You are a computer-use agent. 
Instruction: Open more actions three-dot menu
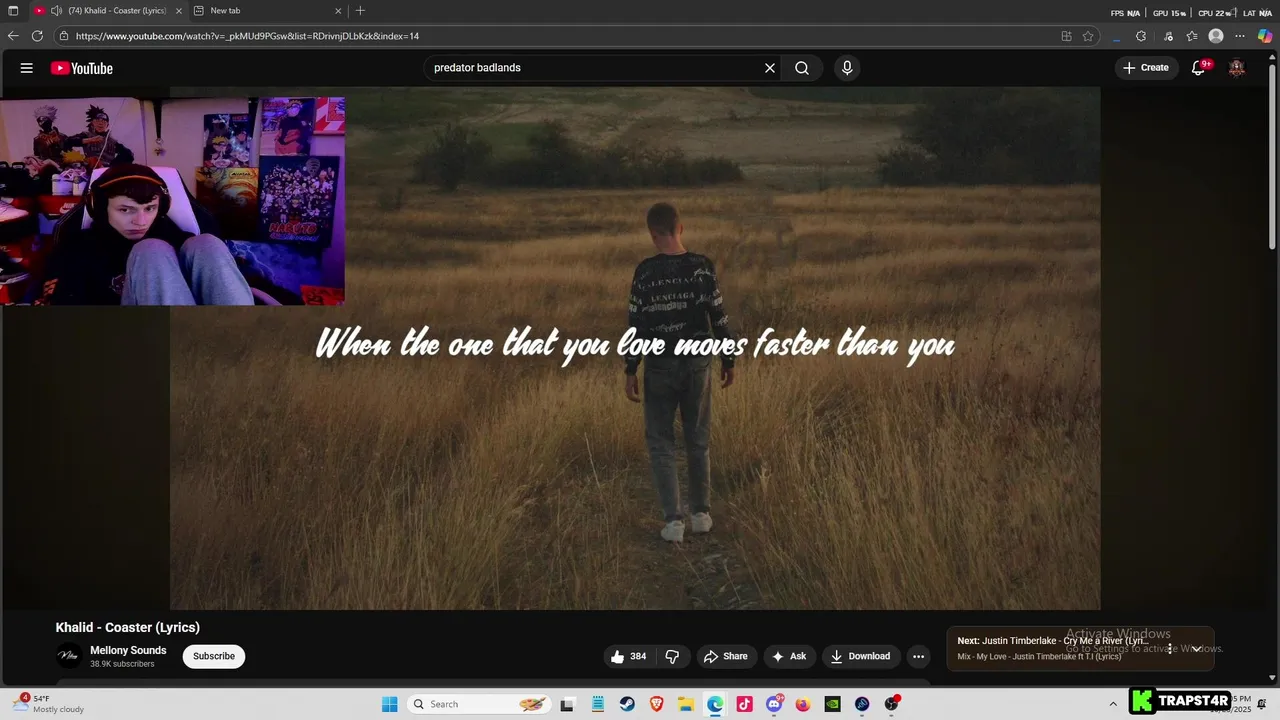point(918,656)
